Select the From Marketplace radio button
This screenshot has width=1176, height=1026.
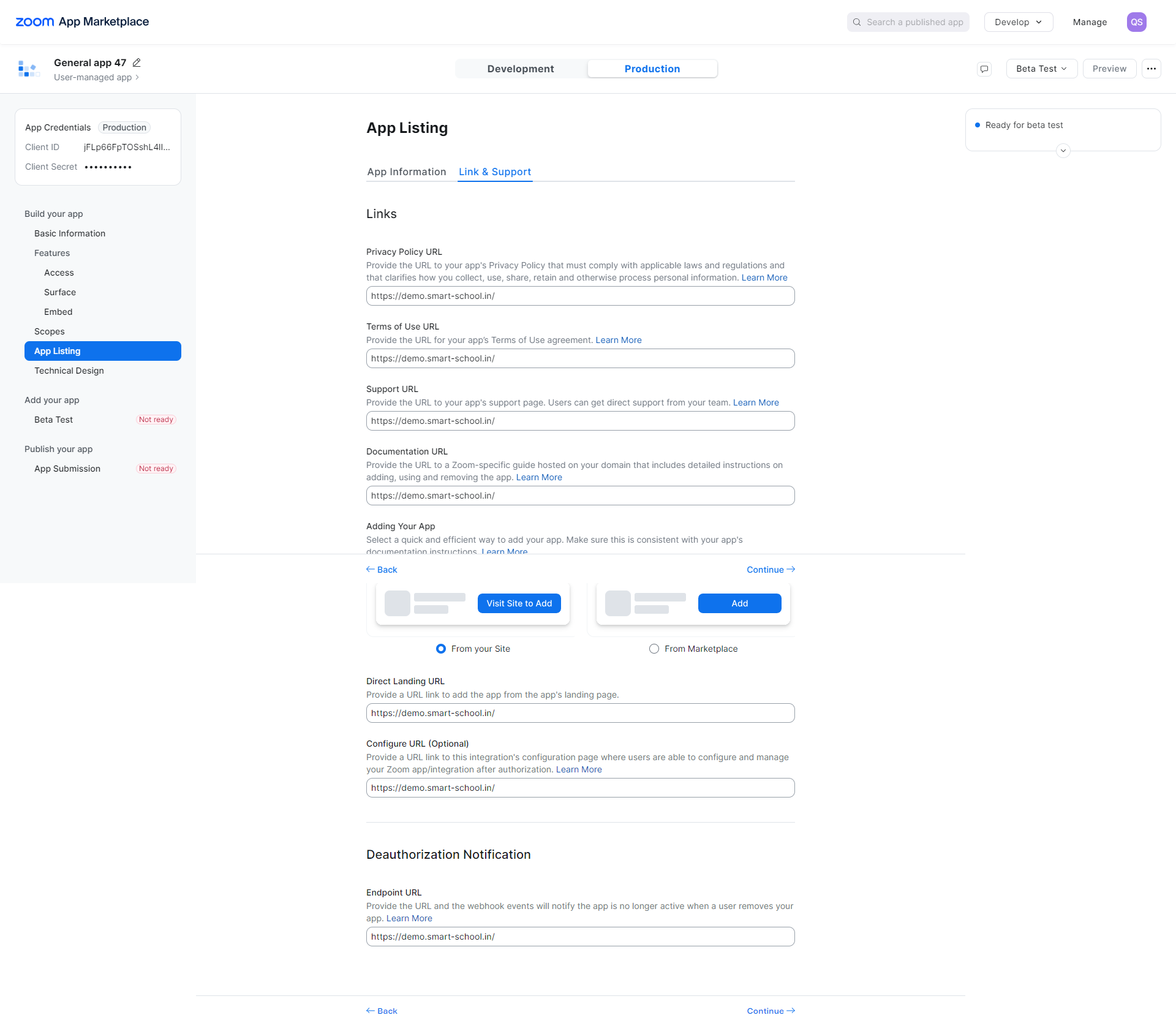coord(654,649)
